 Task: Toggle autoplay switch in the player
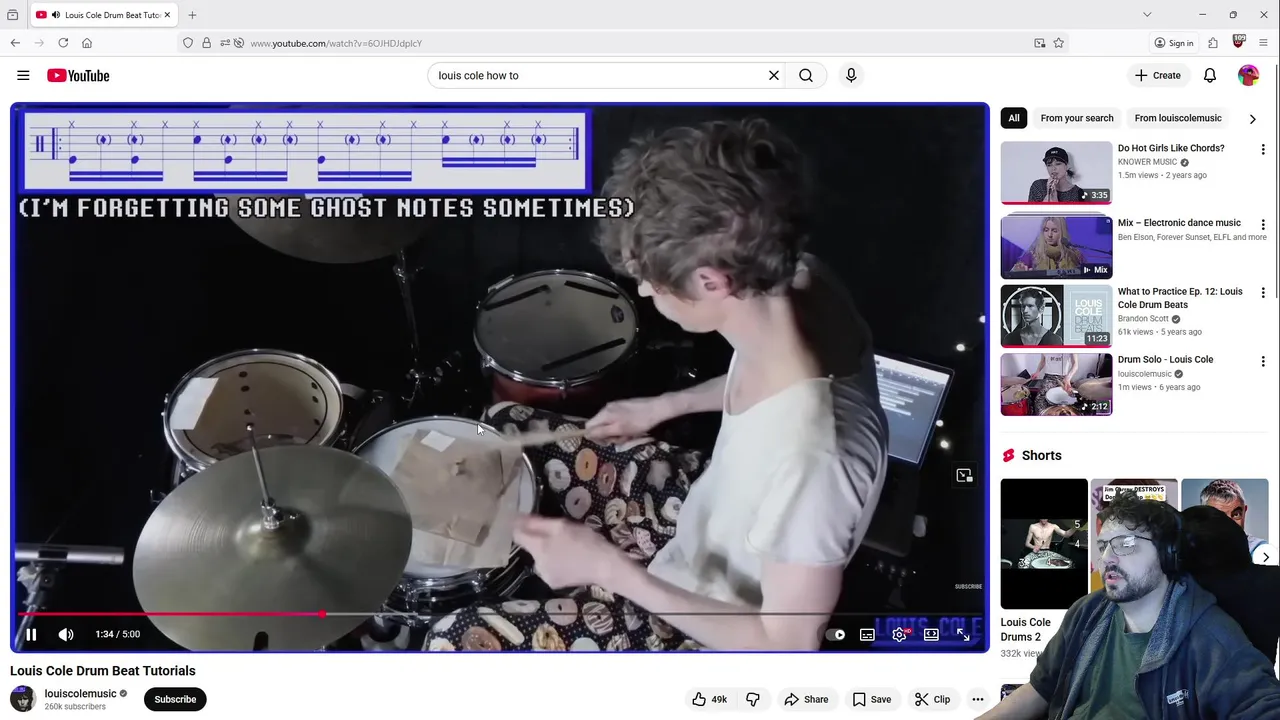[835, 634]
